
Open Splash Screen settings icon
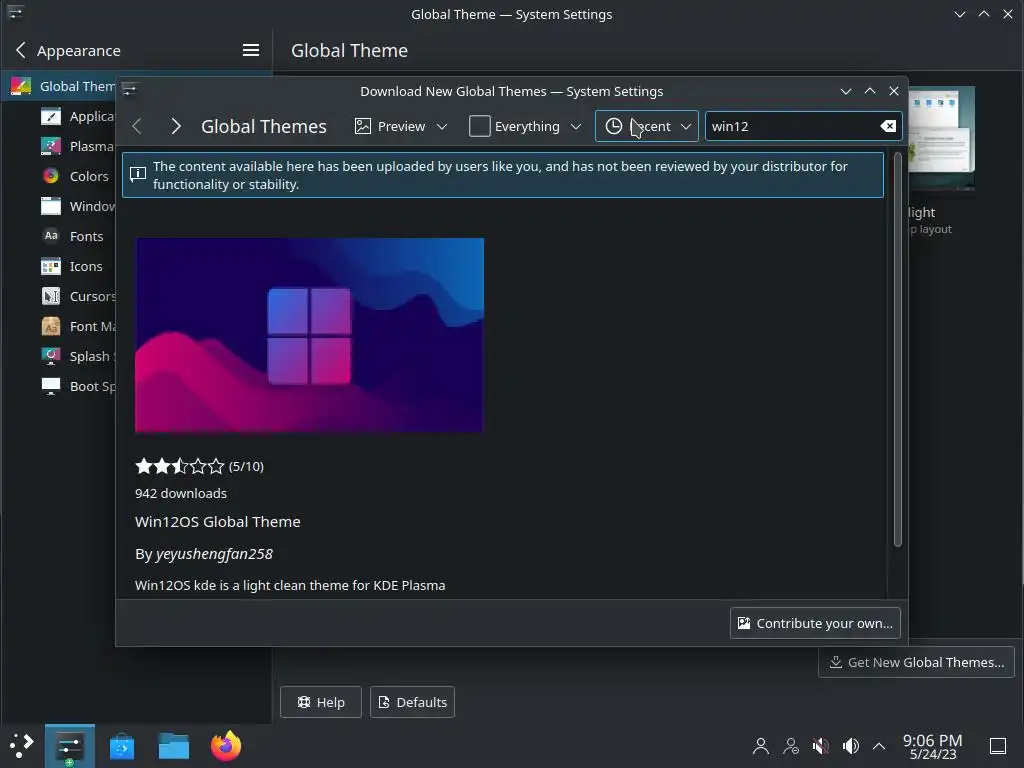(51, 357)
